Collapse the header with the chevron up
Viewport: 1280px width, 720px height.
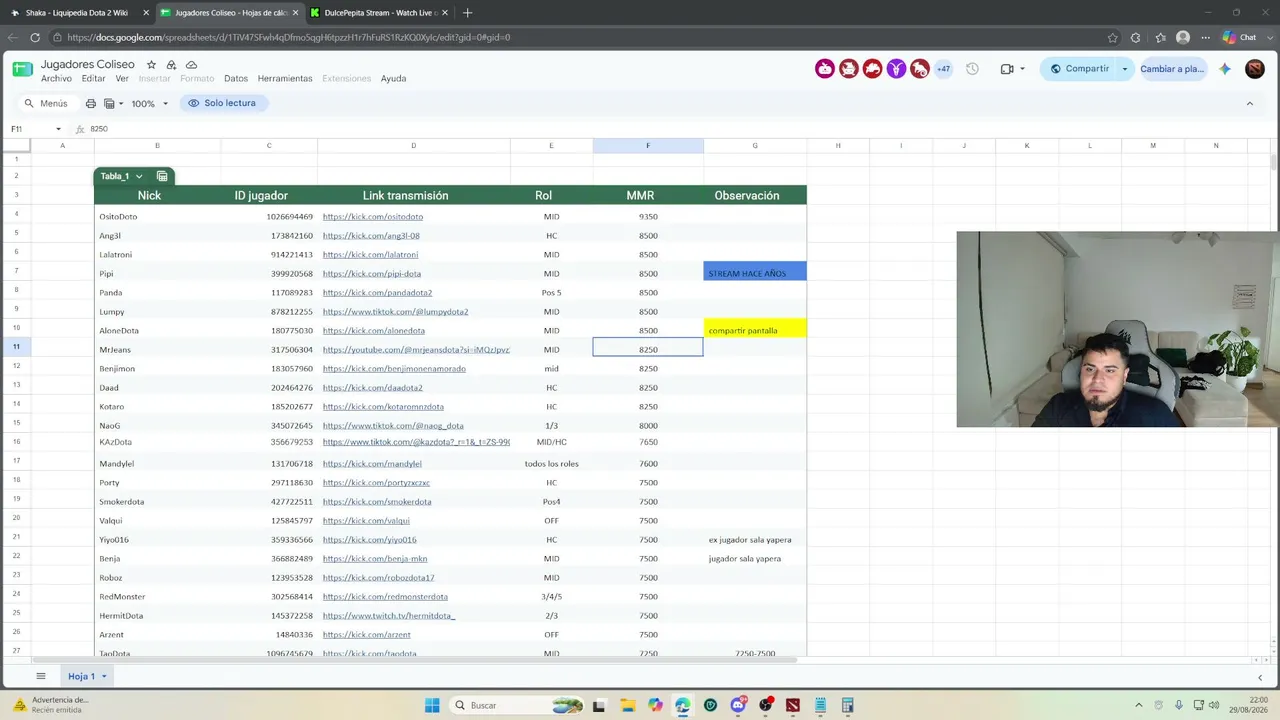1249,103
